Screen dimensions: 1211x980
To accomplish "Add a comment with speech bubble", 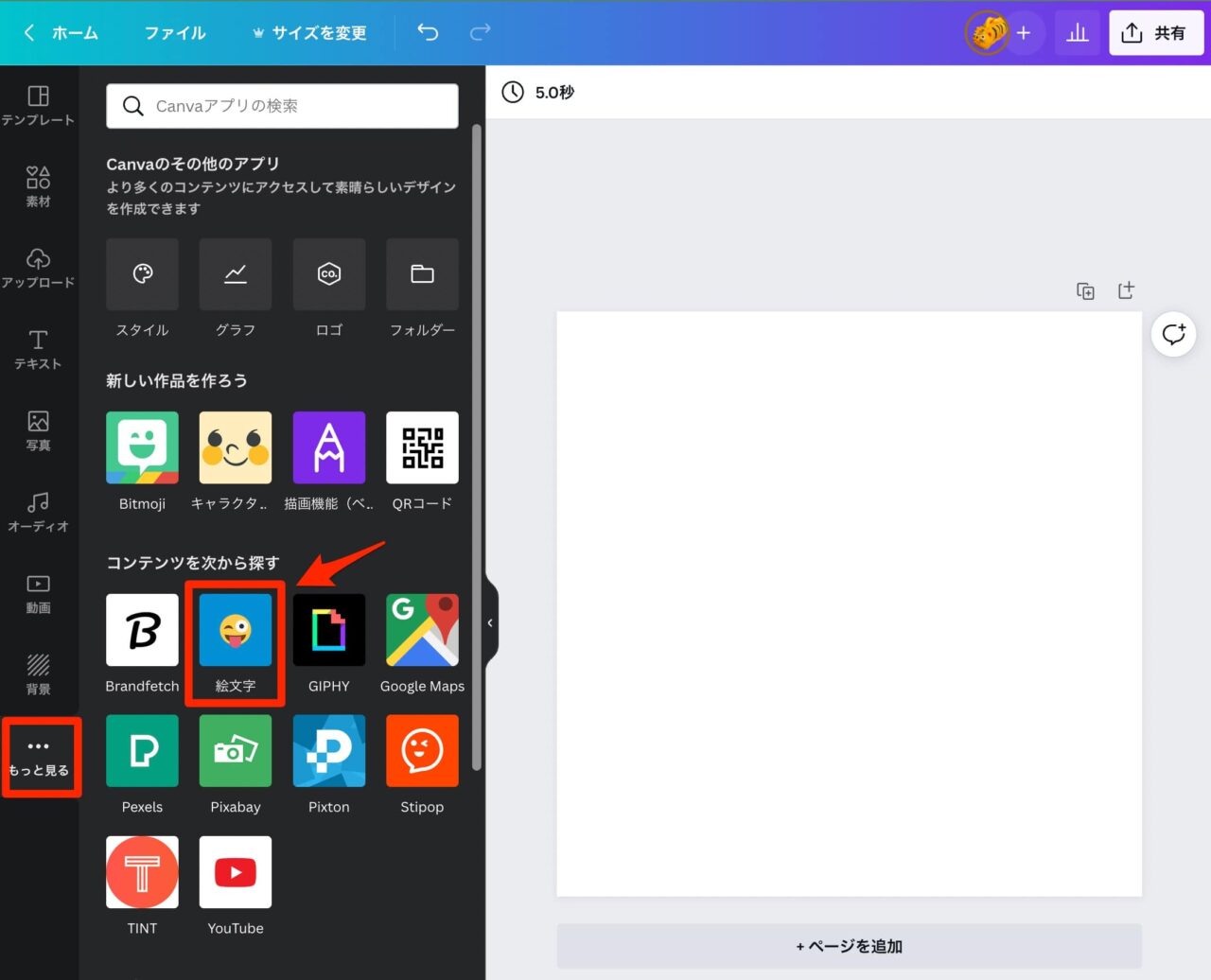I will tap(1173, 334).
